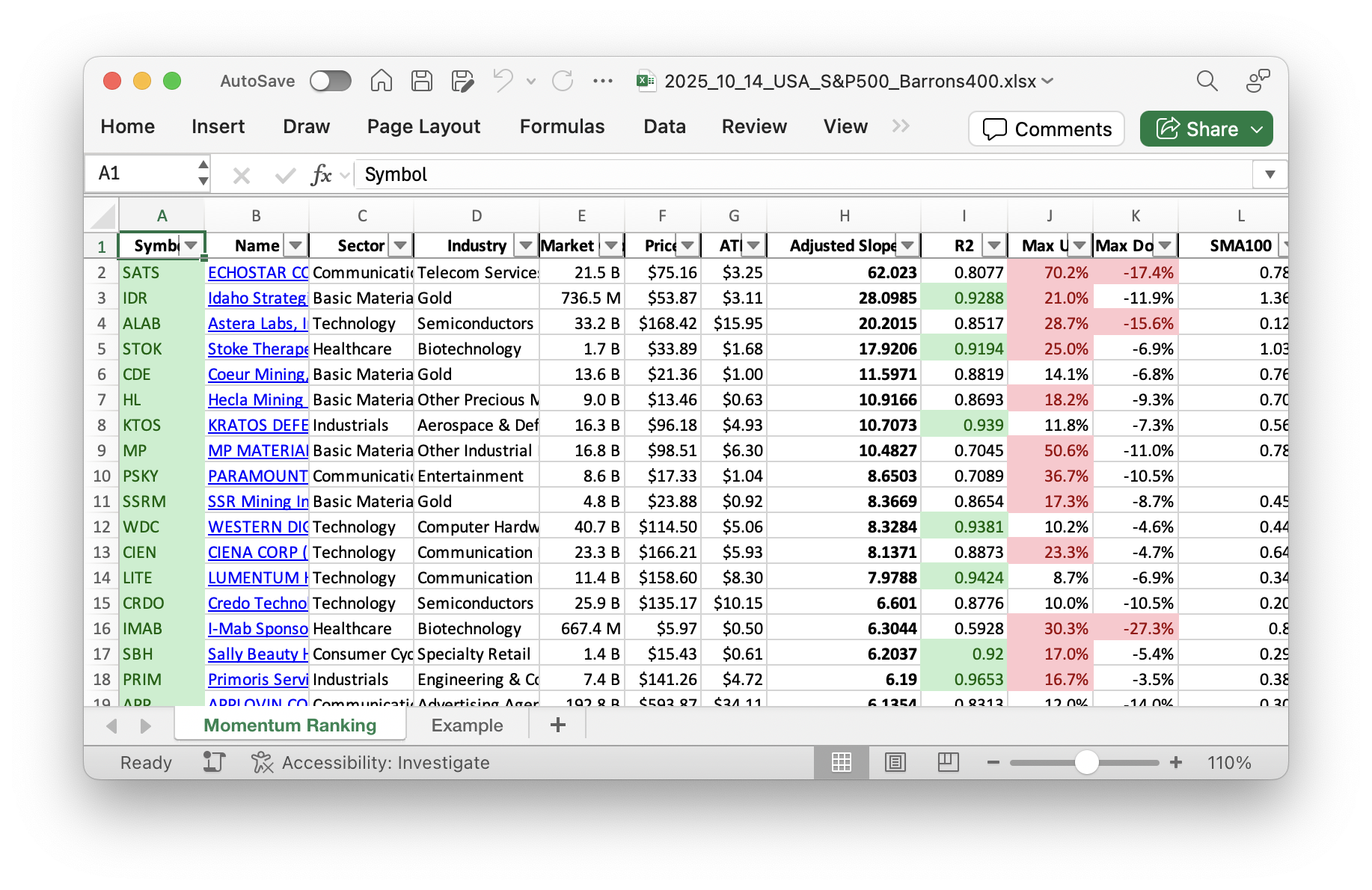Viewport: 1372px width, 890px height.
Task: Add a new sheet with plus icon
Action: click(557, 725)
